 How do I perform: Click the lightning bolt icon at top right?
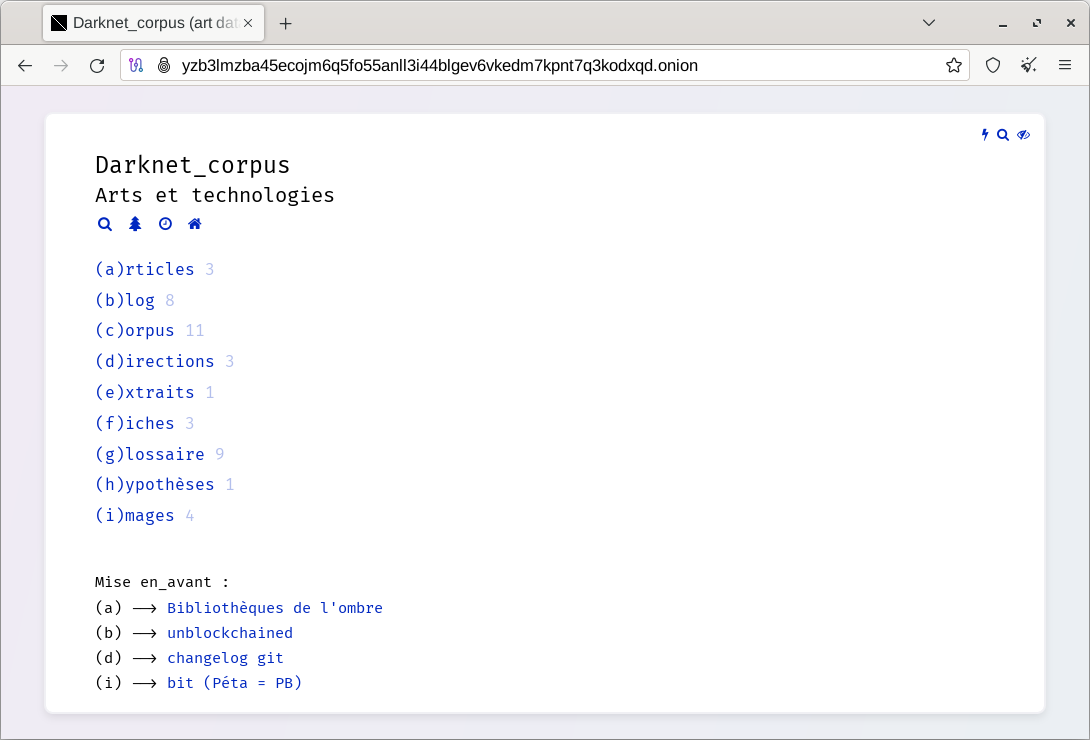(x=985, y=135)
